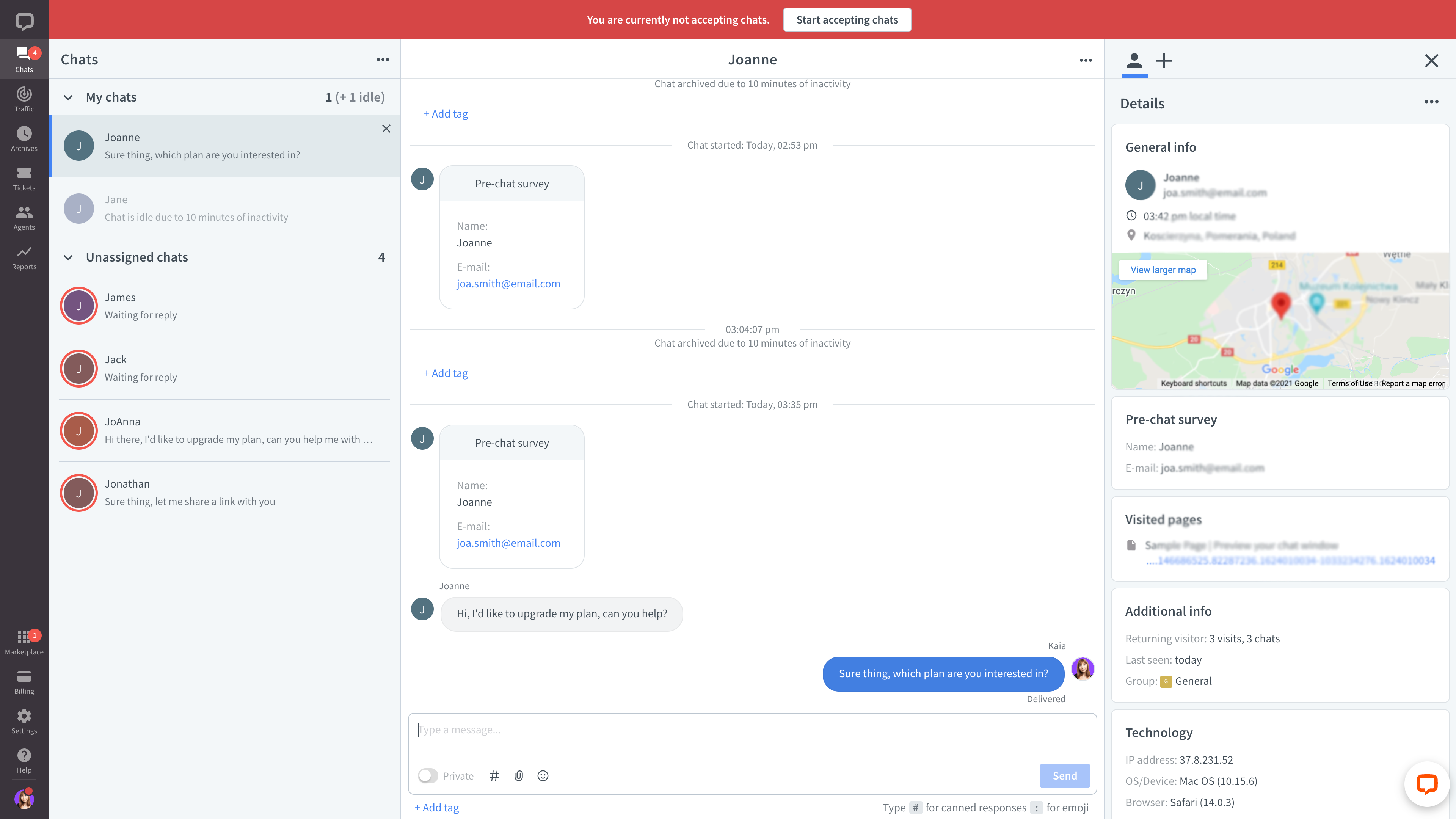The height and width of the screenshot is (819, 1456).
Task: Collapse the Unassigned chats section
Action: (68, 257)
